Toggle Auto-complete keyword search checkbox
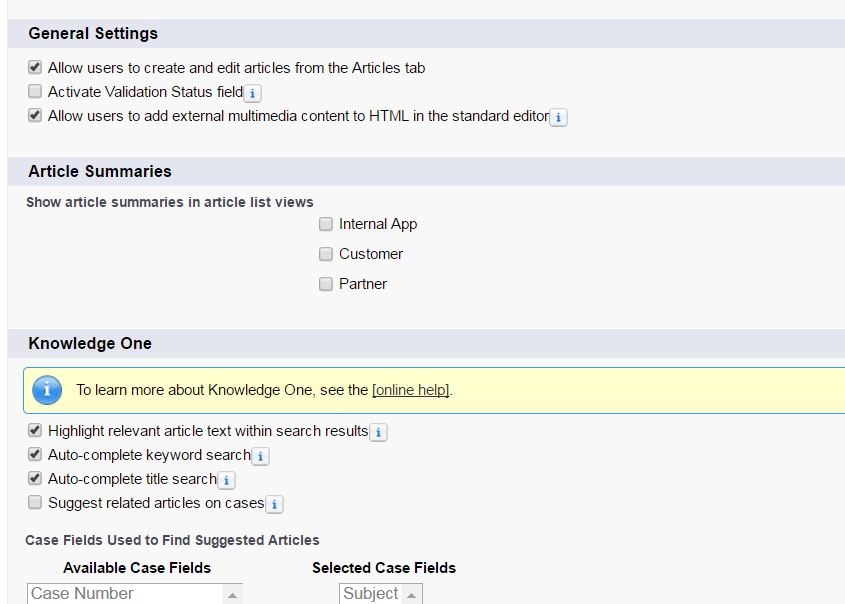This screenshot has width=845, height=604. [35, 455]
